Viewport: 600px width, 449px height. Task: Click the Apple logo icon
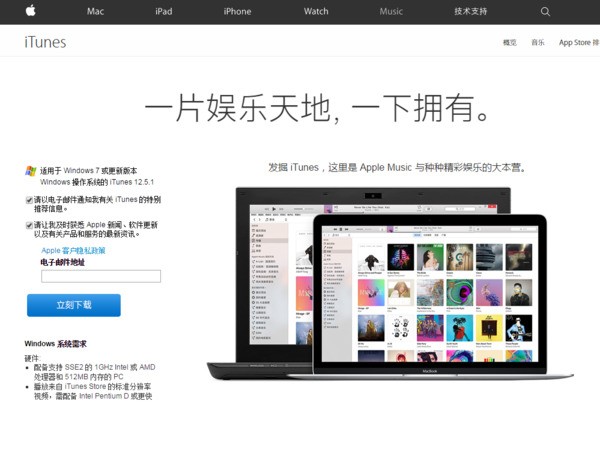coord(31,11)
